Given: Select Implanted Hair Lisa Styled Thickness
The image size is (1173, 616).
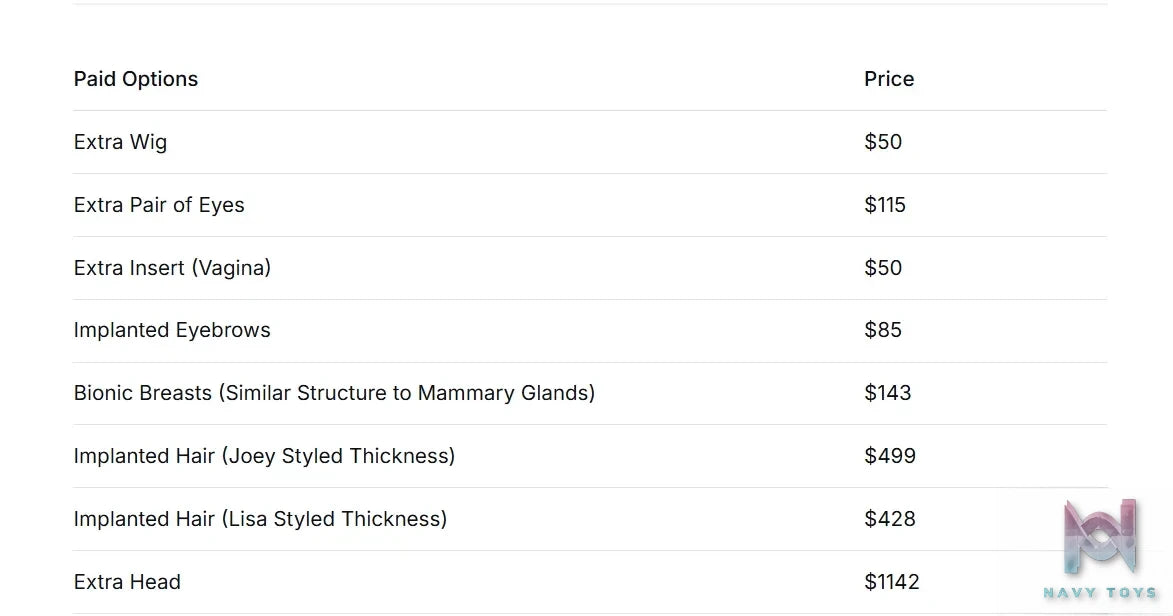Looking at the screenshot, I should click(260, 519).
